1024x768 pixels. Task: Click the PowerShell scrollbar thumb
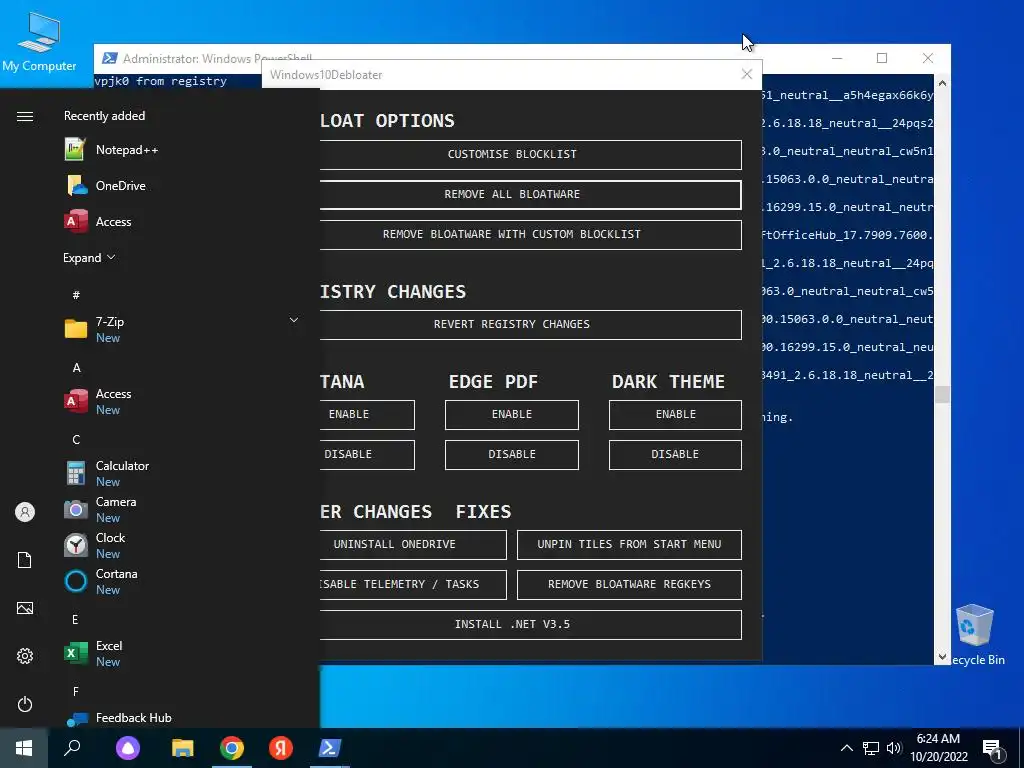(942, 394)
